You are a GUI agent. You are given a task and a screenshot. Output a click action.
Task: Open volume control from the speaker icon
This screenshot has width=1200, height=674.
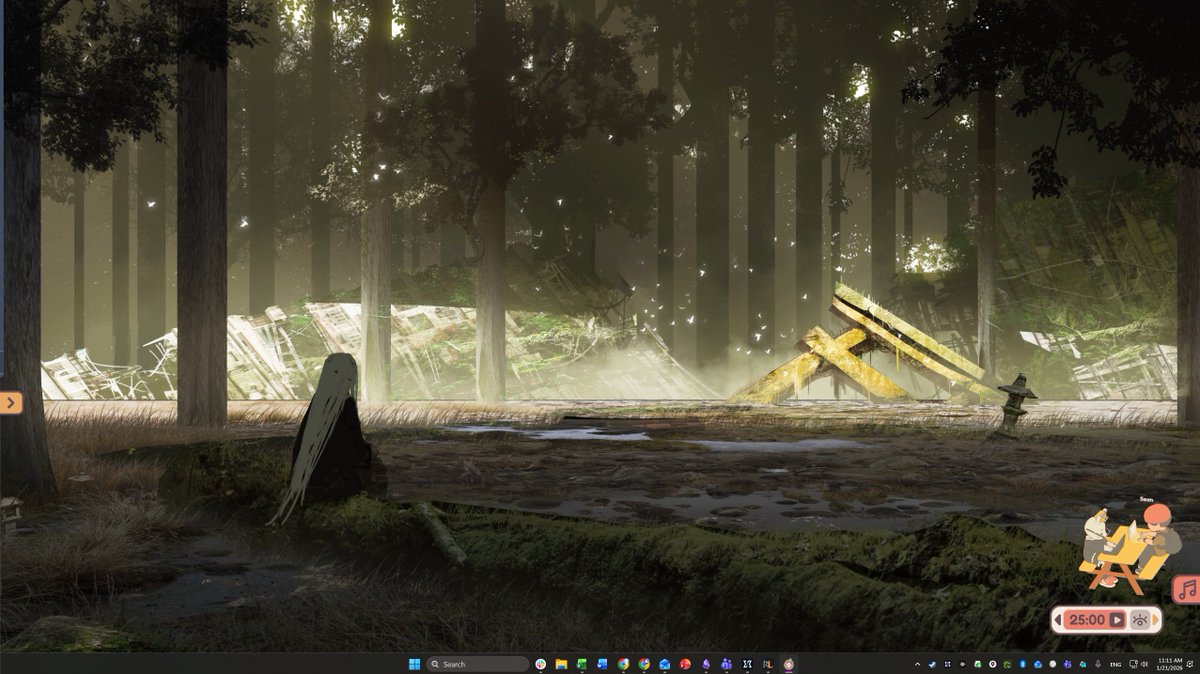[1145, 664]
